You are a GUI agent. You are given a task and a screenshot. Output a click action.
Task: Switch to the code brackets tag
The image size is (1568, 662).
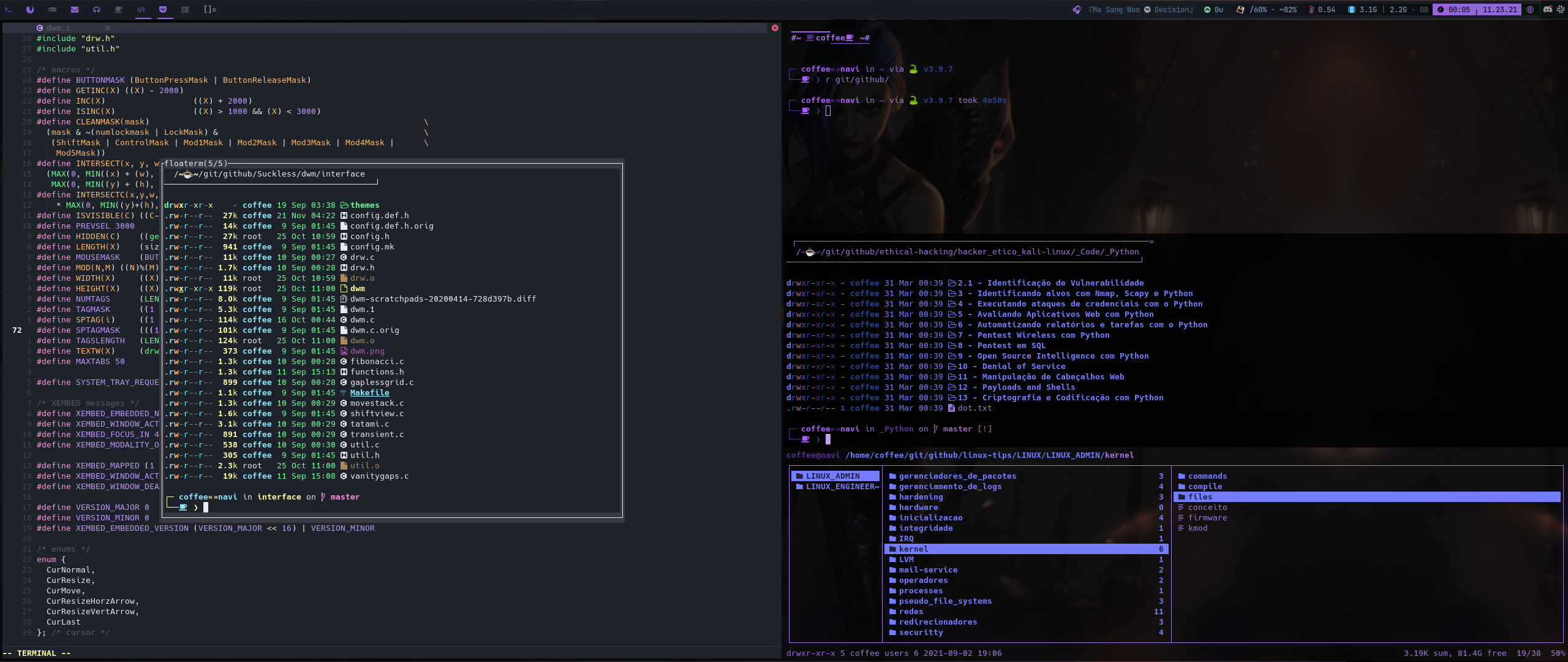141,10
